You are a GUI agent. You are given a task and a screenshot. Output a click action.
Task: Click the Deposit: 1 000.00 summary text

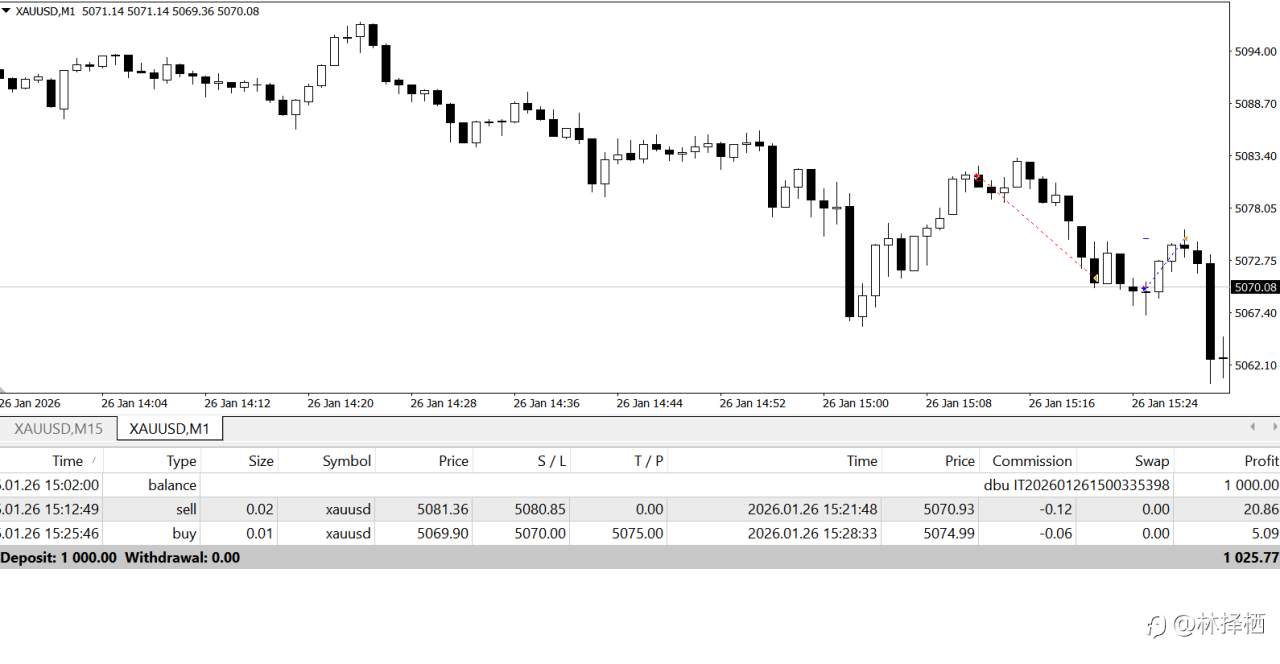pos(59,557)
